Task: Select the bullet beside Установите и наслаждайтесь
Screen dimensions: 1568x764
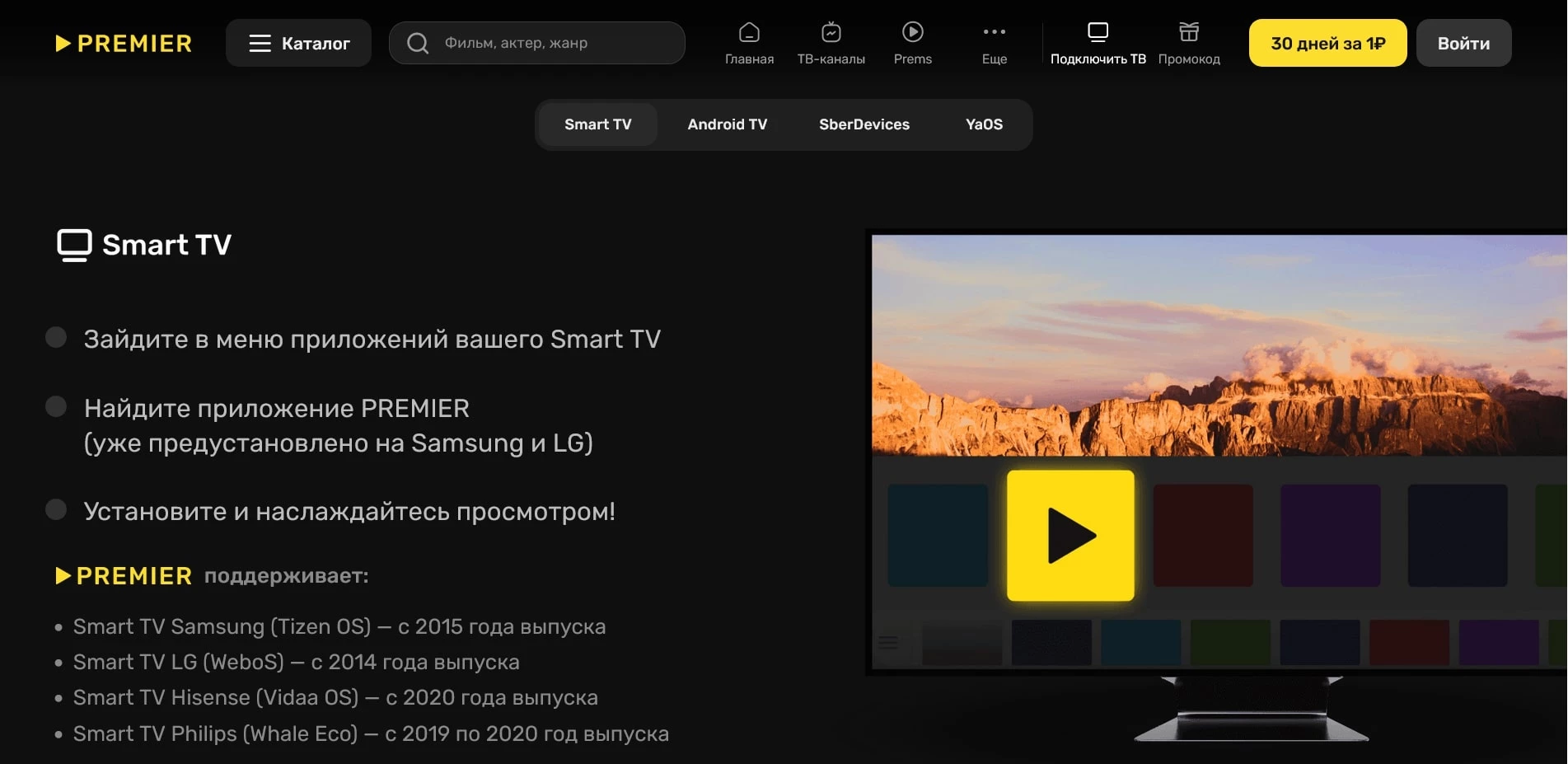Action: (56, 509)
